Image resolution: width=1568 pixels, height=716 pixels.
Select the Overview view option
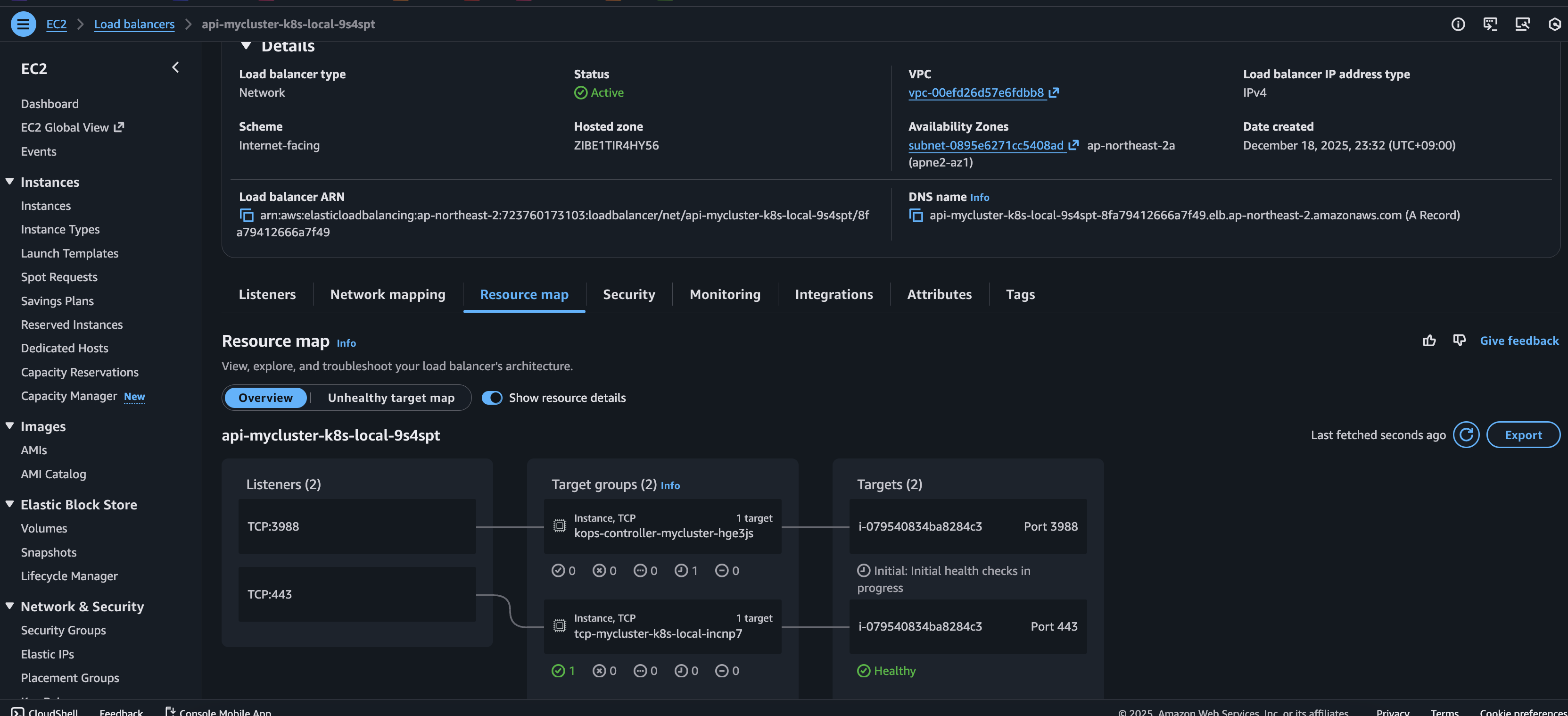(x=265, y=398)
